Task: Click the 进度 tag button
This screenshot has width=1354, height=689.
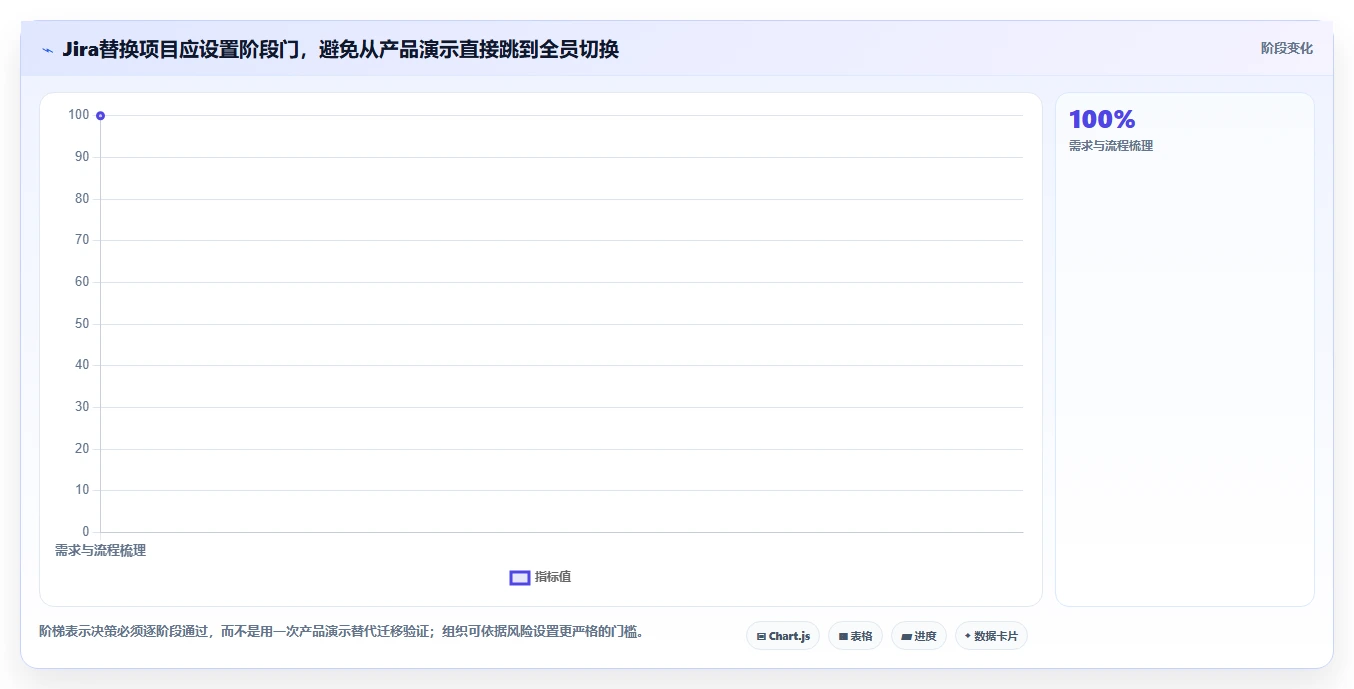Action: (x=919, y=636)
